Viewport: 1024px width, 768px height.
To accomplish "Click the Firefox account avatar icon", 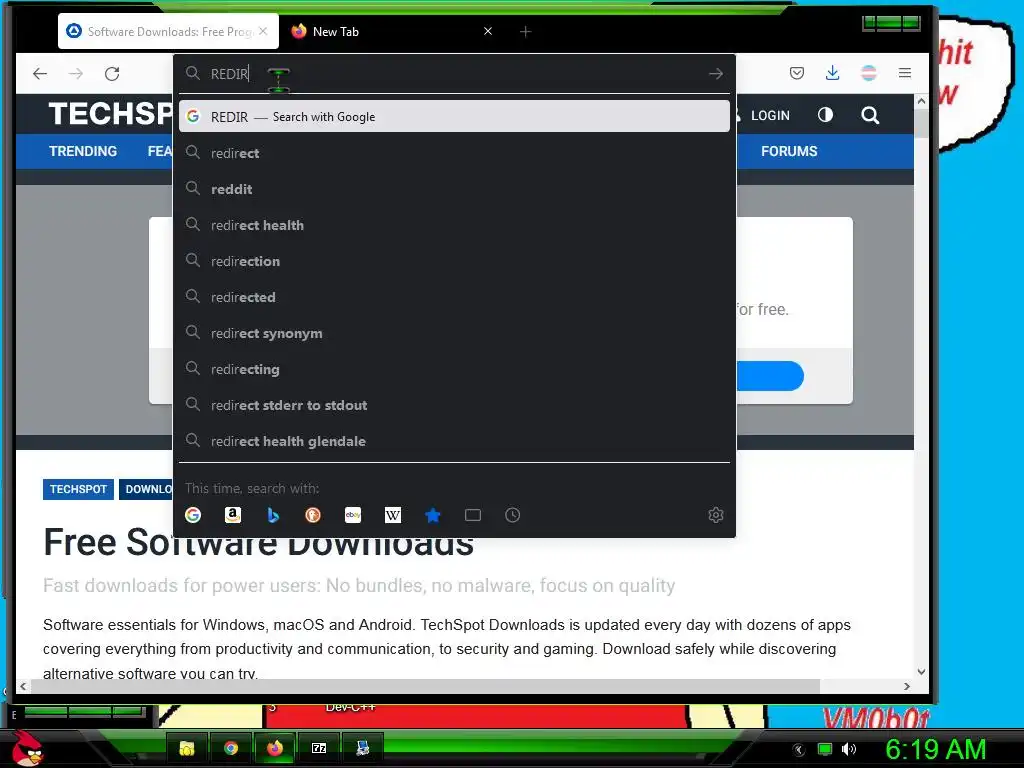I will coord(869,73).
